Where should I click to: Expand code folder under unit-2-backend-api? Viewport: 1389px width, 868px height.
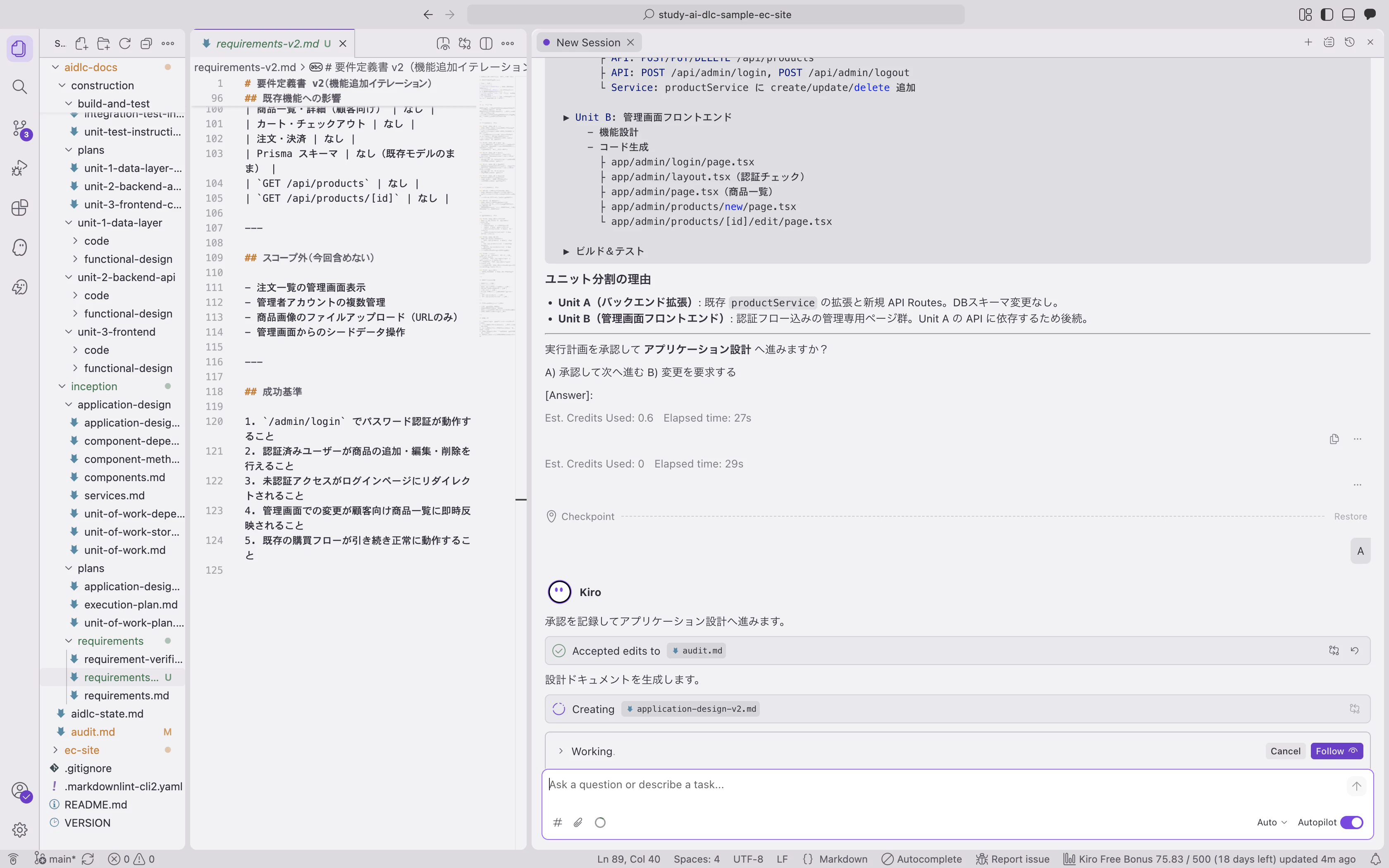tap(112, 296)
